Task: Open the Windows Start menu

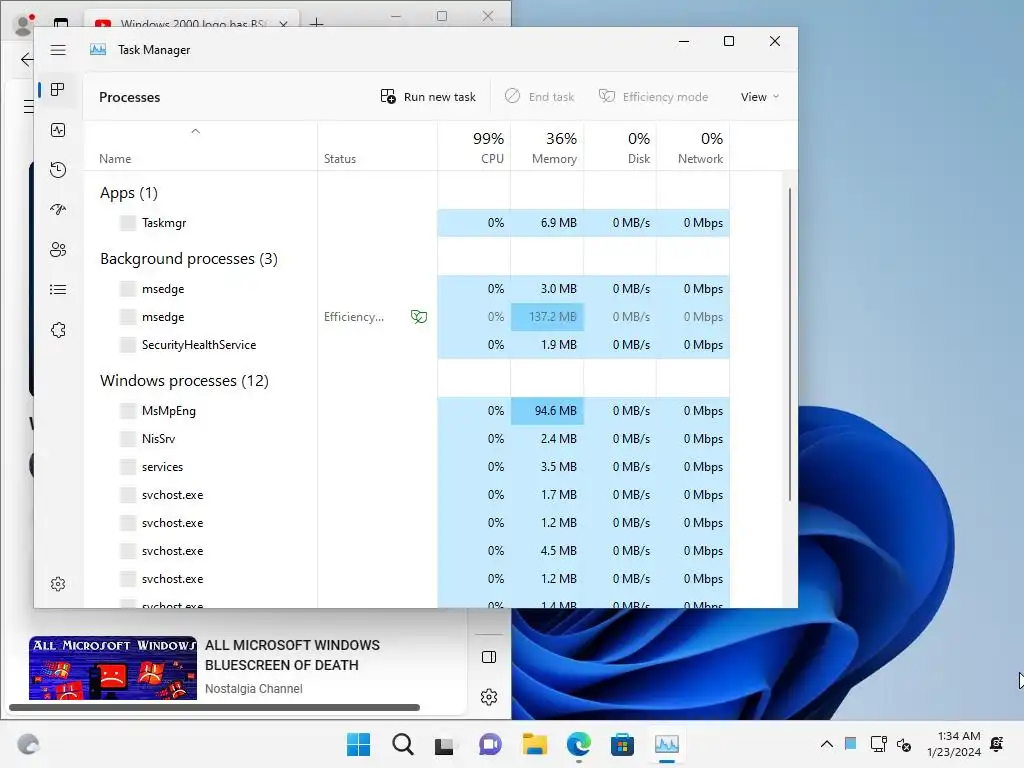Action: 359,744
